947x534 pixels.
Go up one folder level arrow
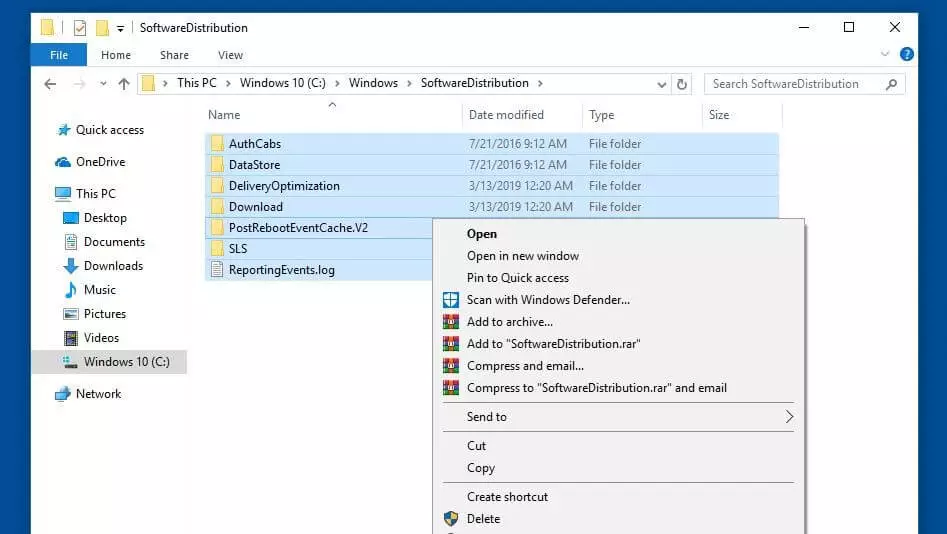(x=124, y=84)
